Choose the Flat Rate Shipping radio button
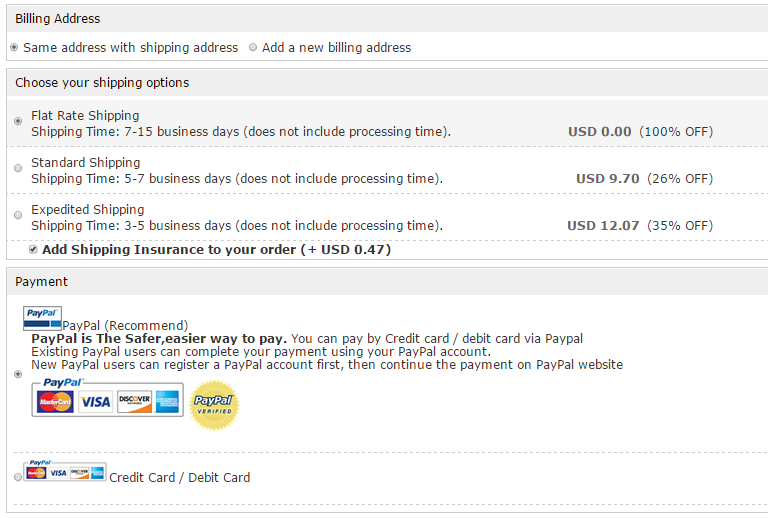Screen dimensions: 768x518 coord(18,121)
